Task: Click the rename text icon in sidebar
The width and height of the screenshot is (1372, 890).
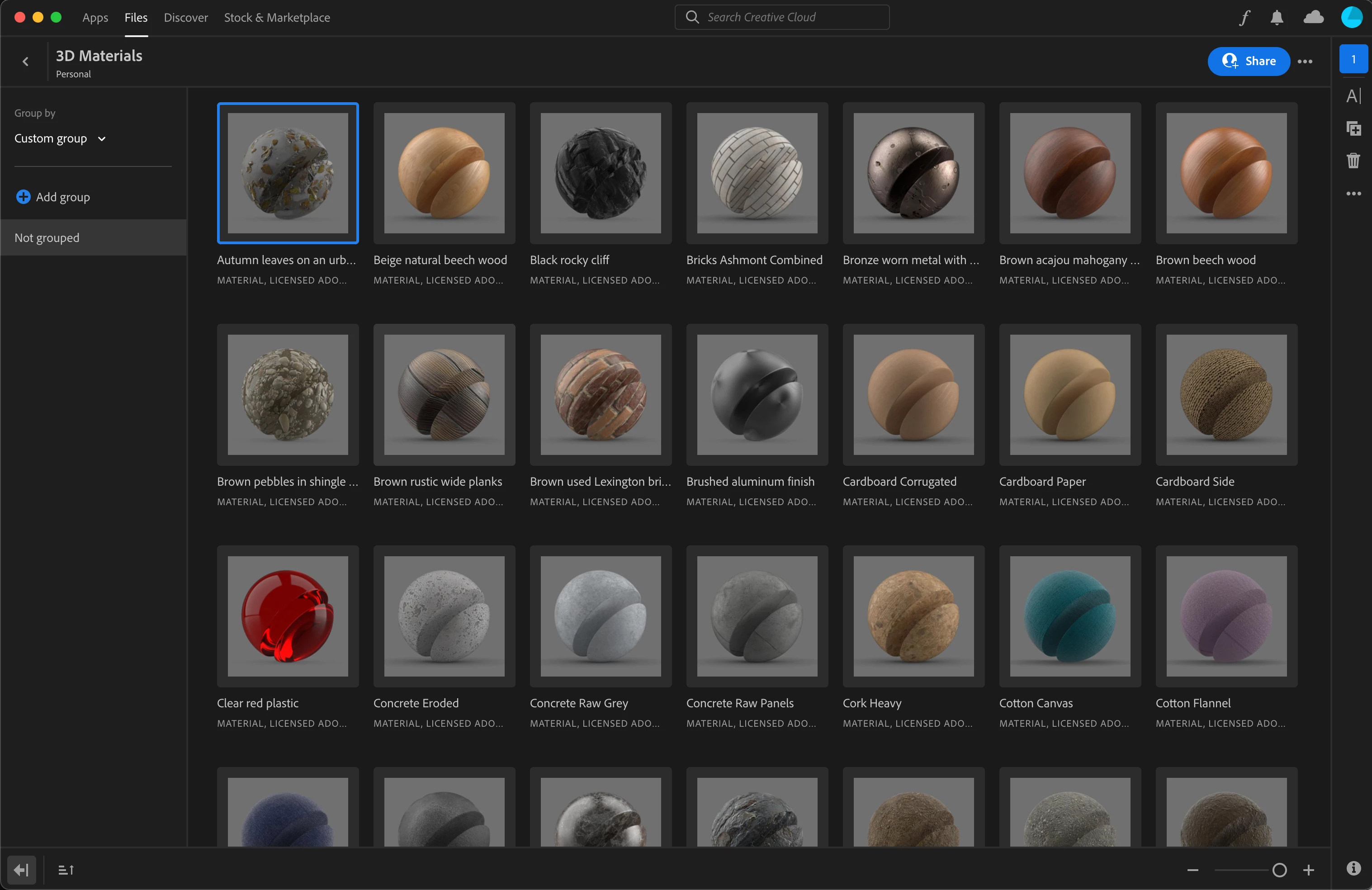Action: click(x=1353, y=96)
